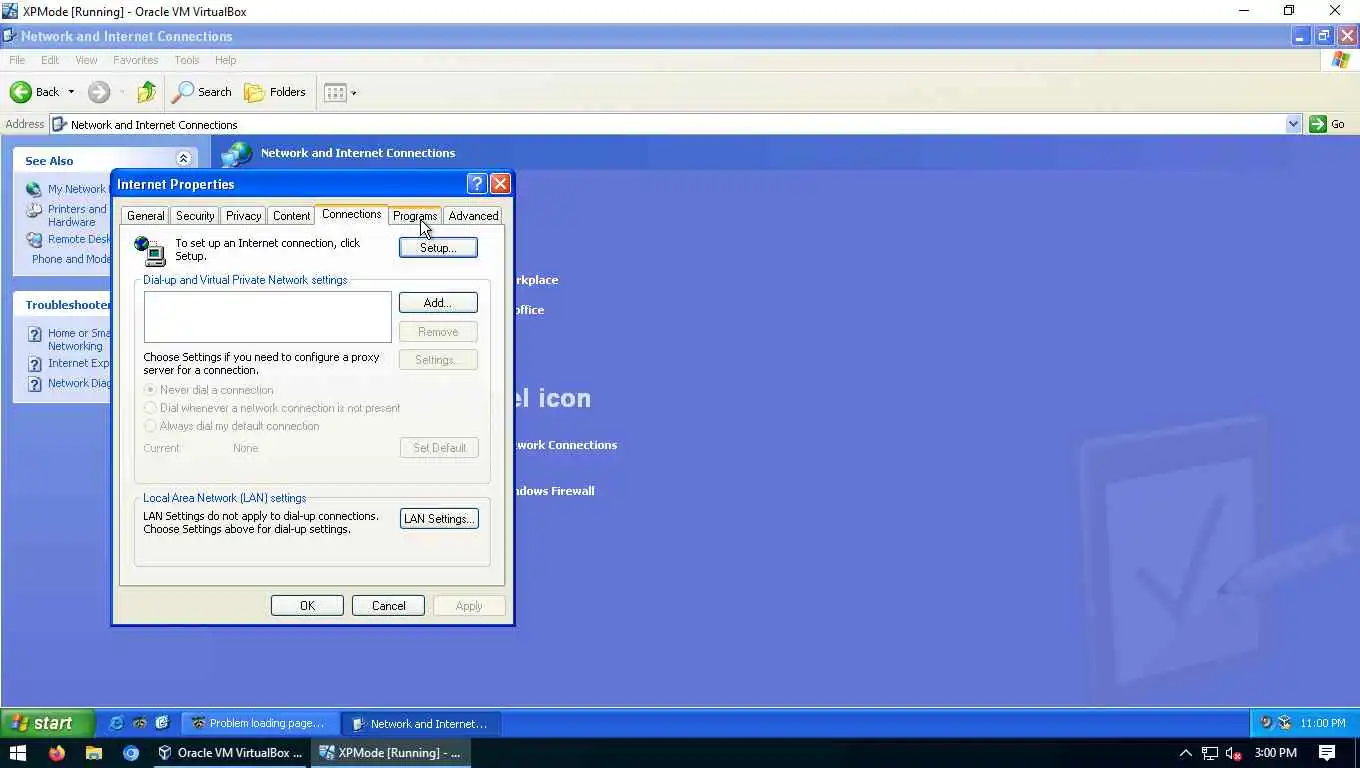
Task: Click the Internet Explorer troubleshooter help icon
Action: pos(34,364)
